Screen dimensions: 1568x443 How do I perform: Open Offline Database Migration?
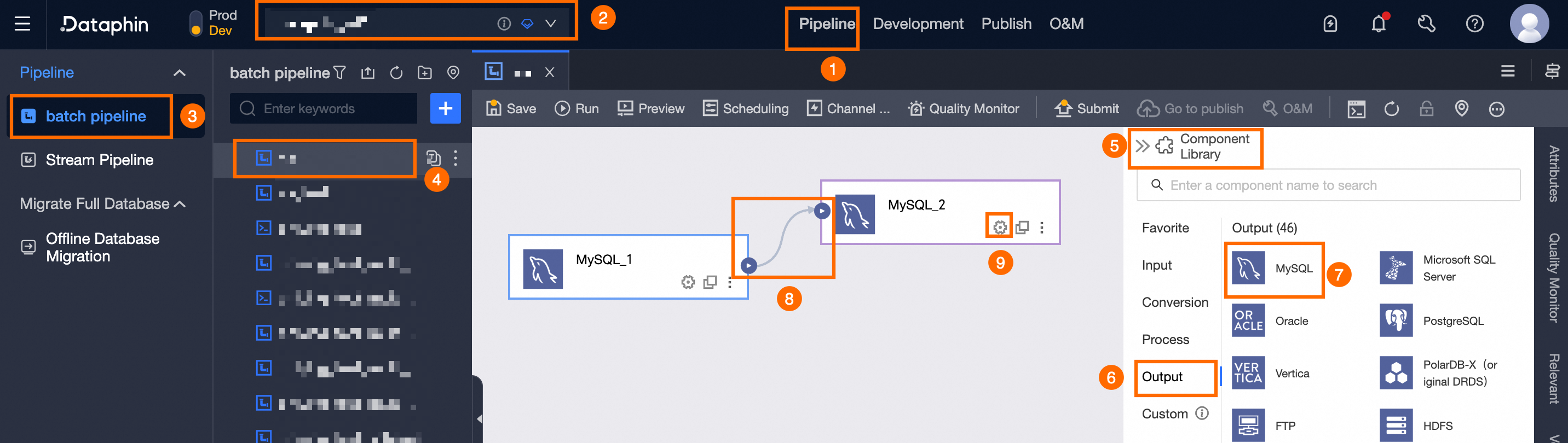[102, 247]
